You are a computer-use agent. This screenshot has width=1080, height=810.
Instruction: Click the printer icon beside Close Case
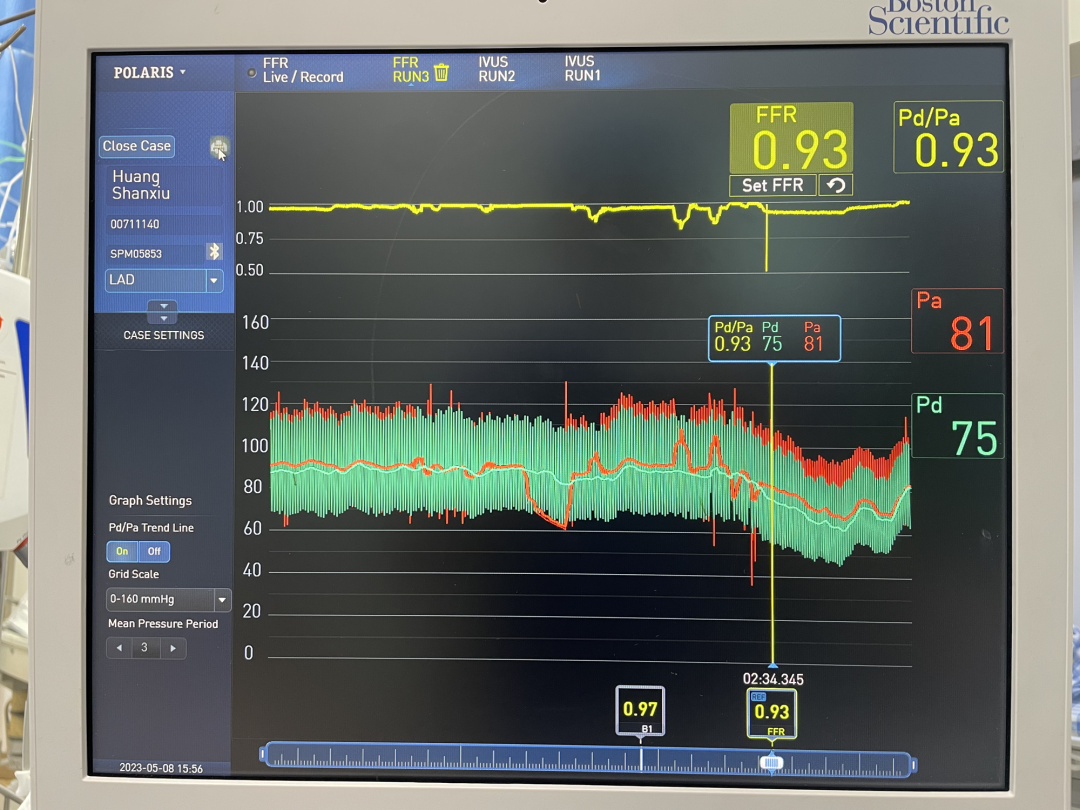point(218,147)
